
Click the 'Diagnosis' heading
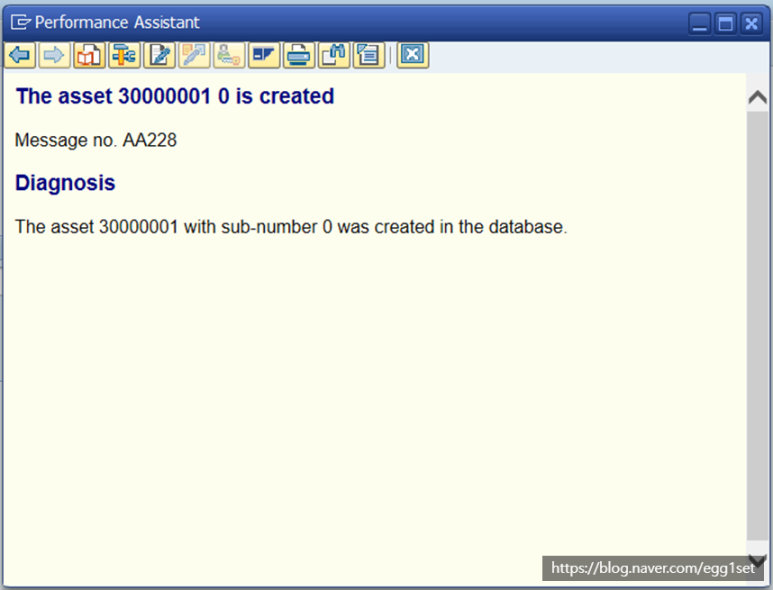[65, 183]
